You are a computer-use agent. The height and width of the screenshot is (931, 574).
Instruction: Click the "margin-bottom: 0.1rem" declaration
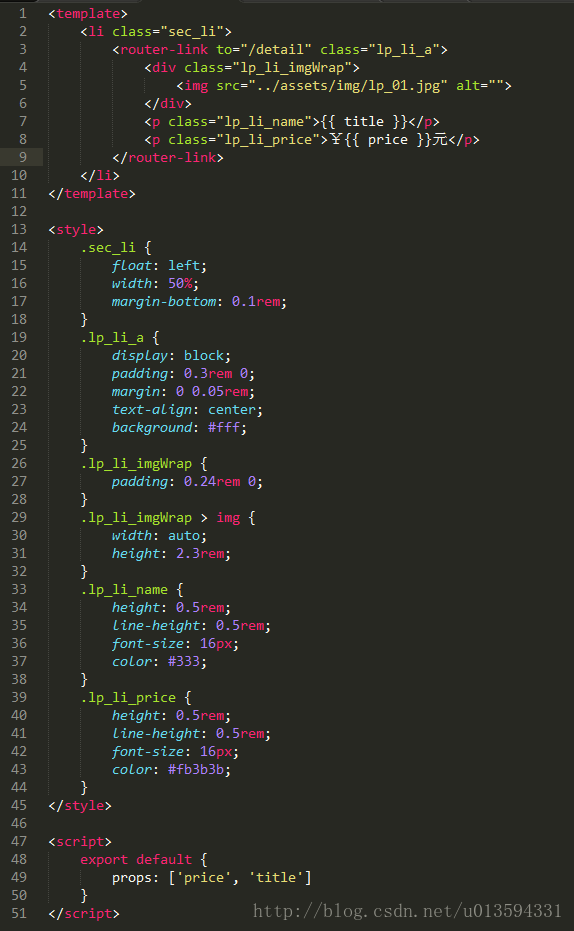(x=199, y=302)
